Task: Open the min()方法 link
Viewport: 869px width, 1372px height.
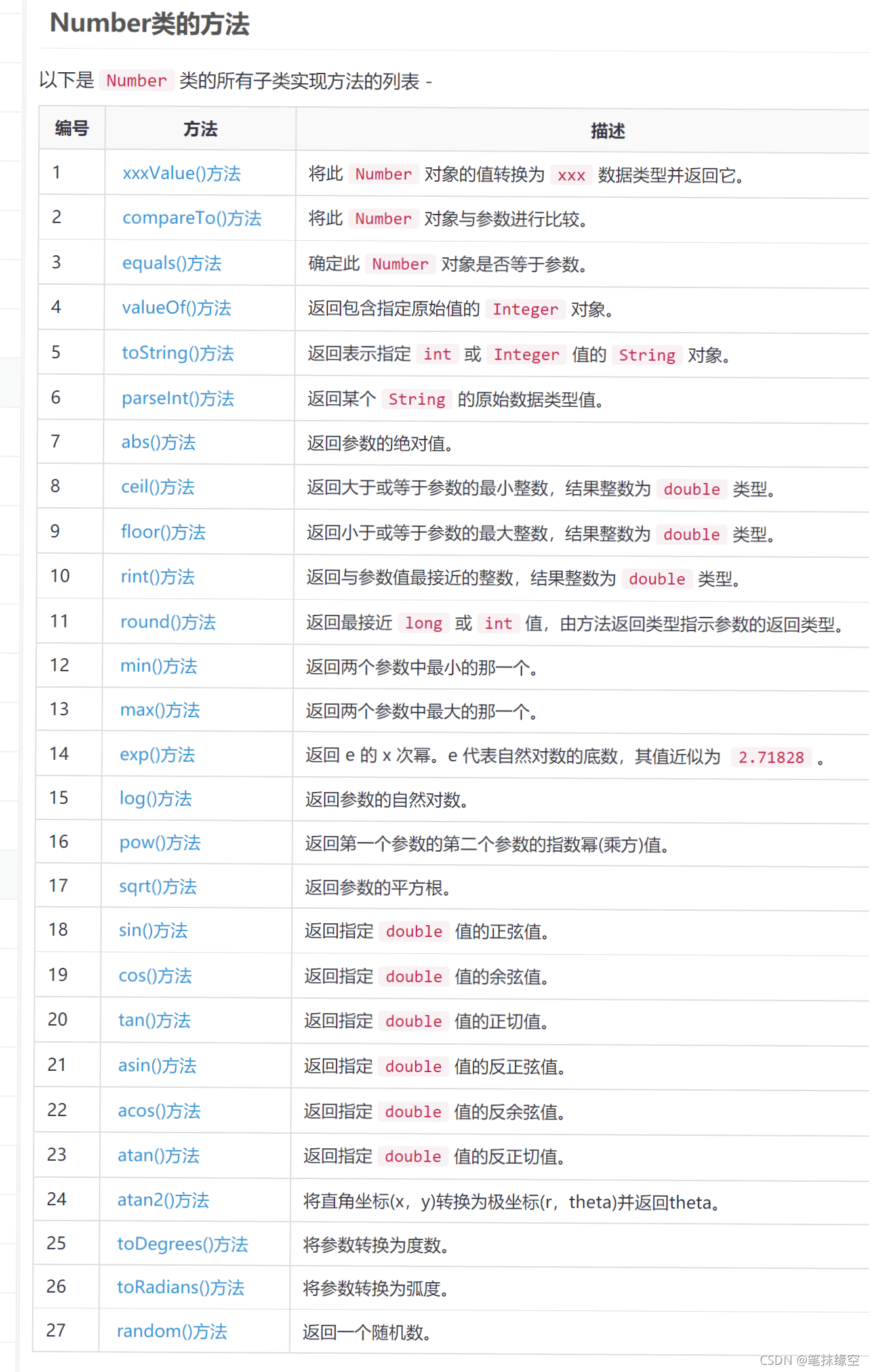Action: tap(159, 666)
